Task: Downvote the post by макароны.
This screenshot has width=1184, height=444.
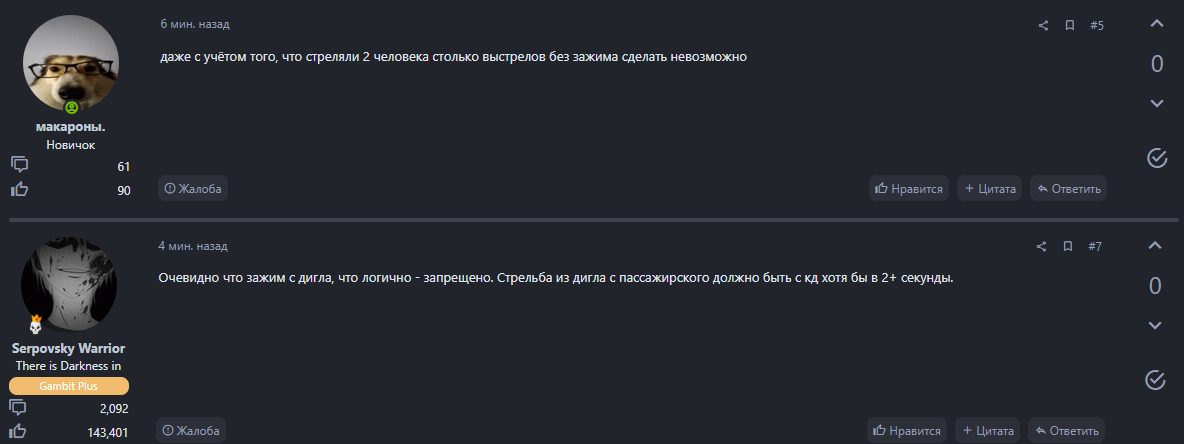Action: point(1157,103)
